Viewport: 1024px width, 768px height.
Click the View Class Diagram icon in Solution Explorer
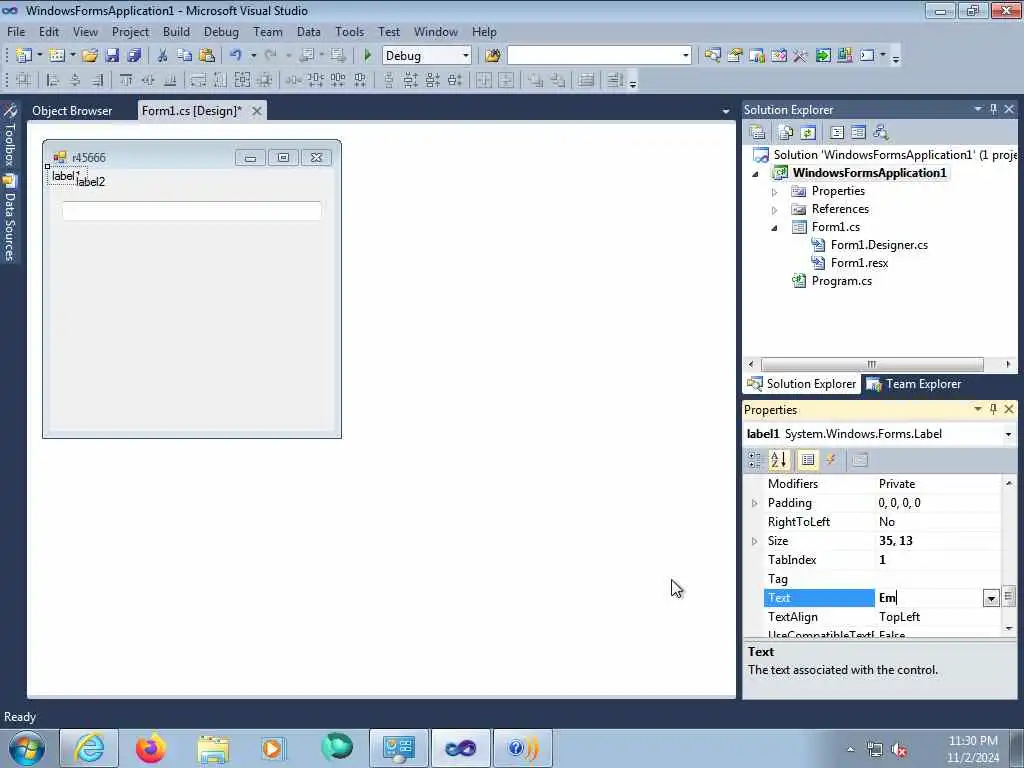pos(881,133)
